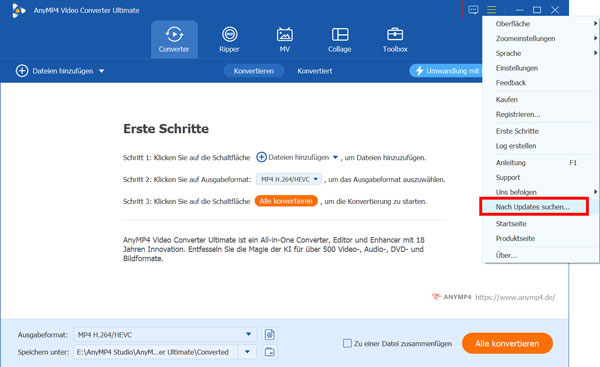Select Kaufen menu entry

coord(541,99)
